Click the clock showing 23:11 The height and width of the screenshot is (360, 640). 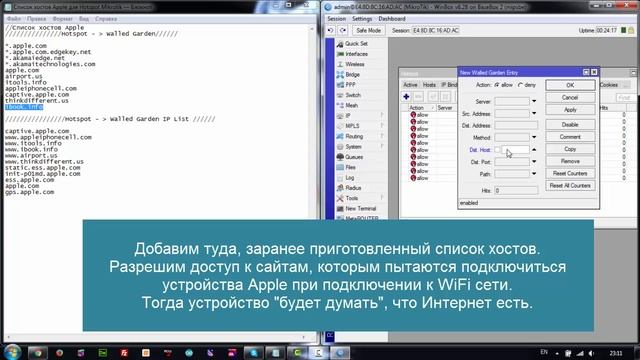[616, 353]
